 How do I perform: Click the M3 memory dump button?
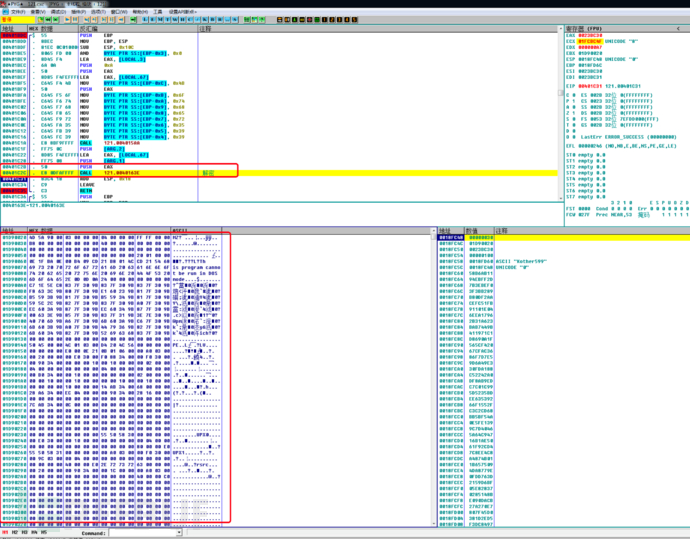pos(25,532)
